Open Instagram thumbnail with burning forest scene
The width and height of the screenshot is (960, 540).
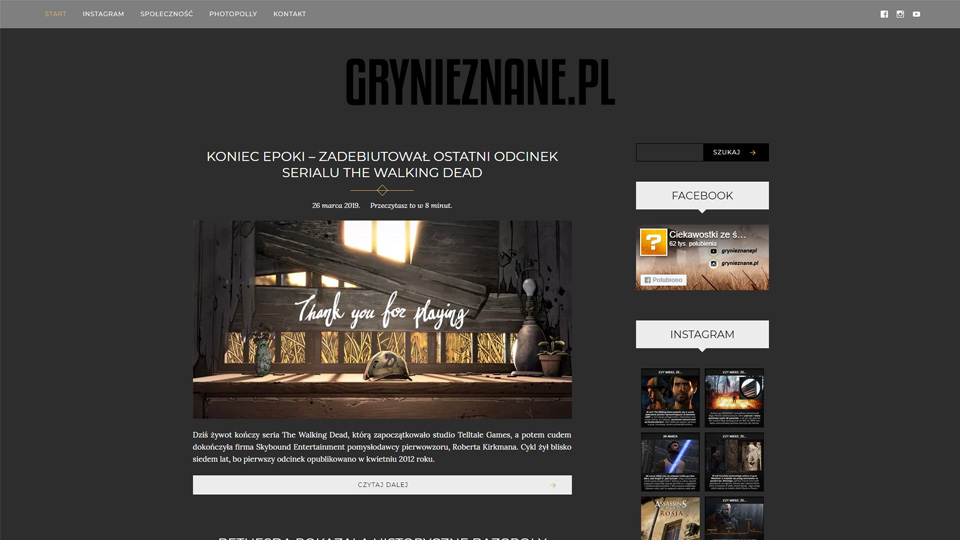[x=734, y=398]
